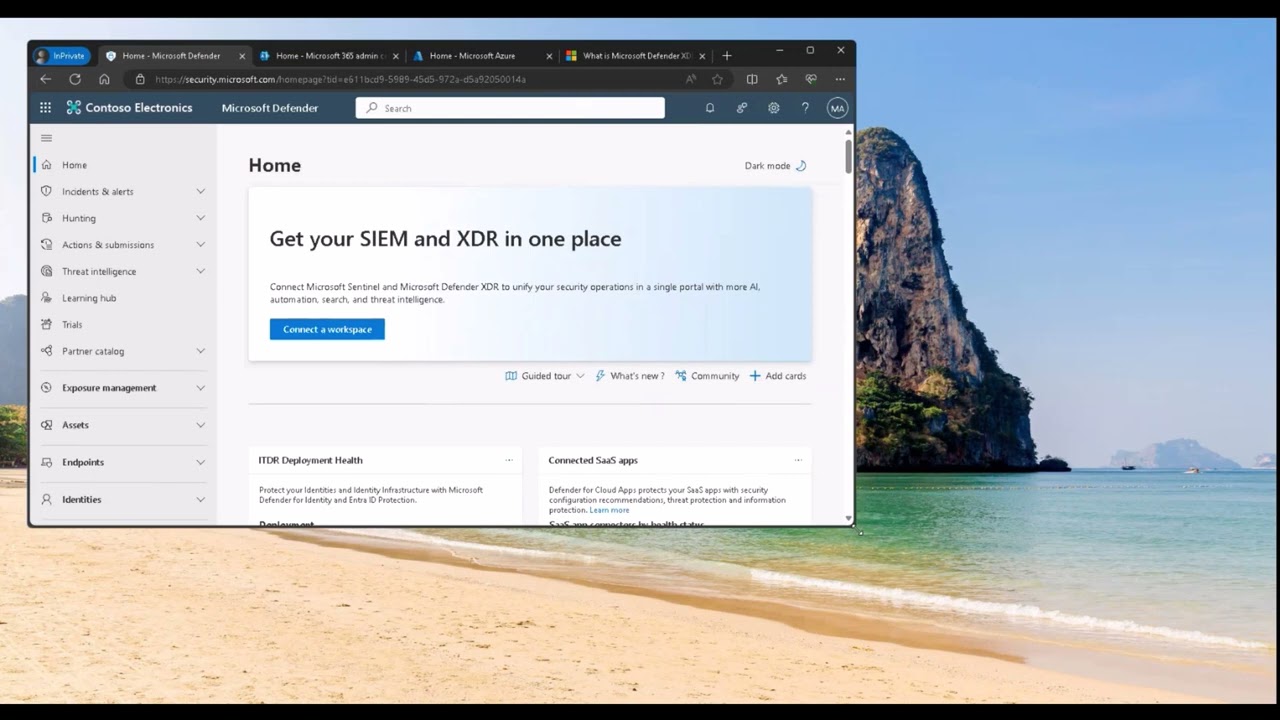Open the community feedback icon in header
Screen dimensions: 1280x720
(x=742, y=108)
